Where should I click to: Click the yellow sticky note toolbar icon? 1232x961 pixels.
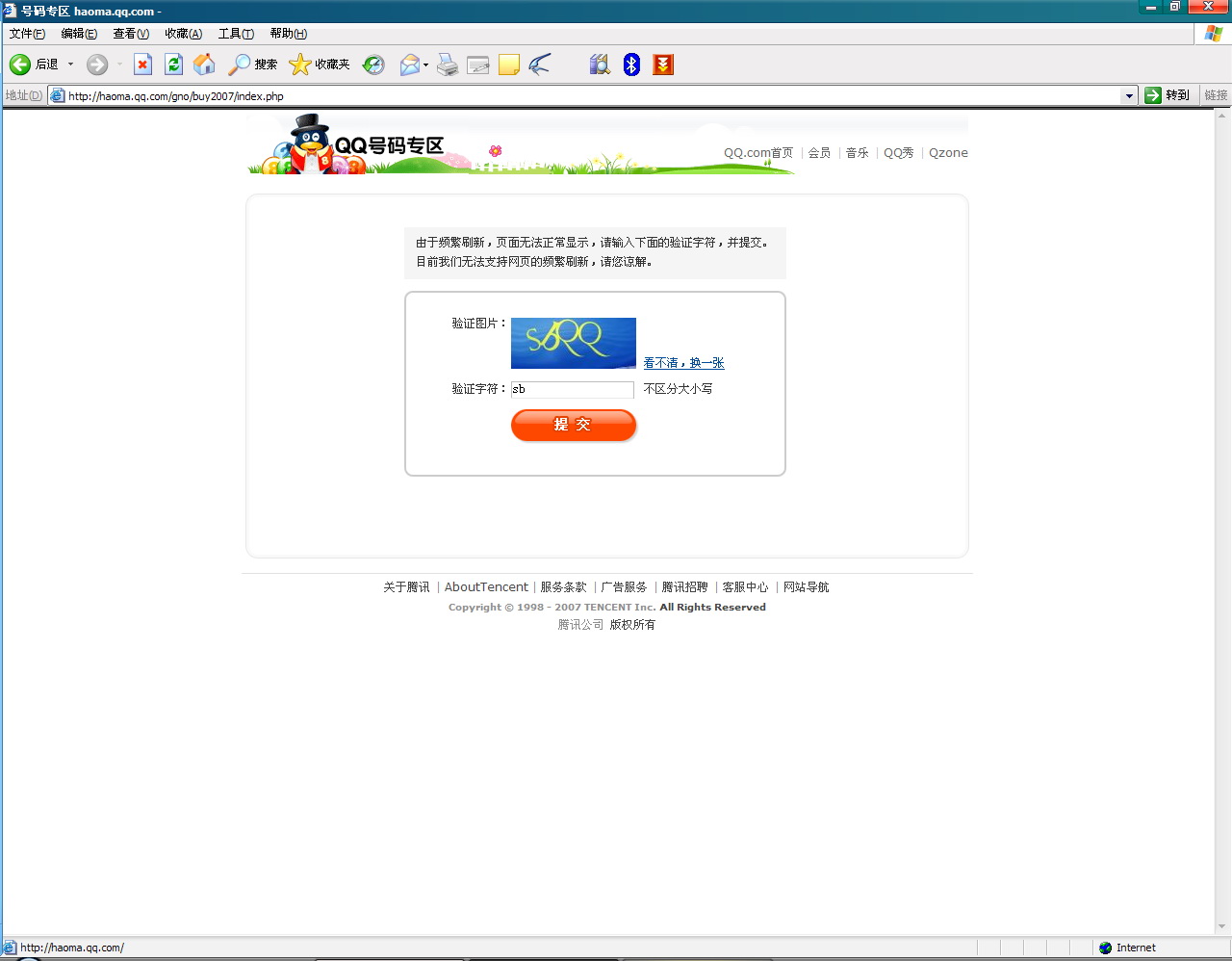click(509, 65)
